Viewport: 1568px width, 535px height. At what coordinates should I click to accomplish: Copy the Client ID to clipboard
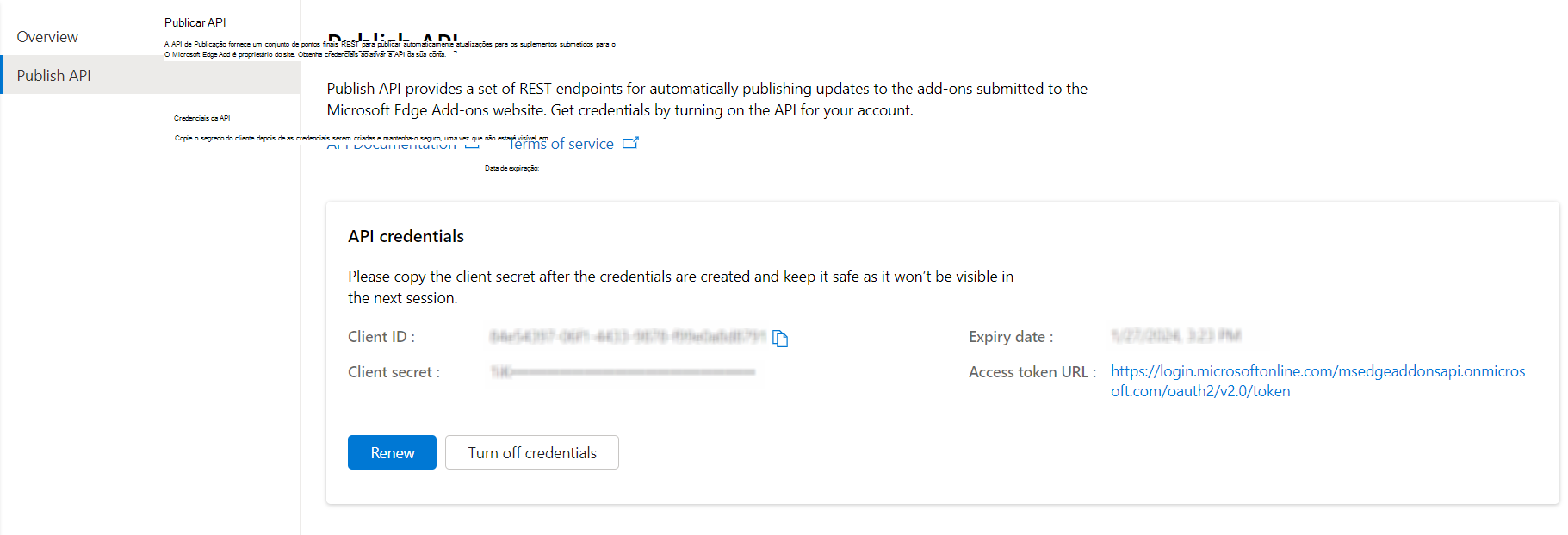pos(780,339)
